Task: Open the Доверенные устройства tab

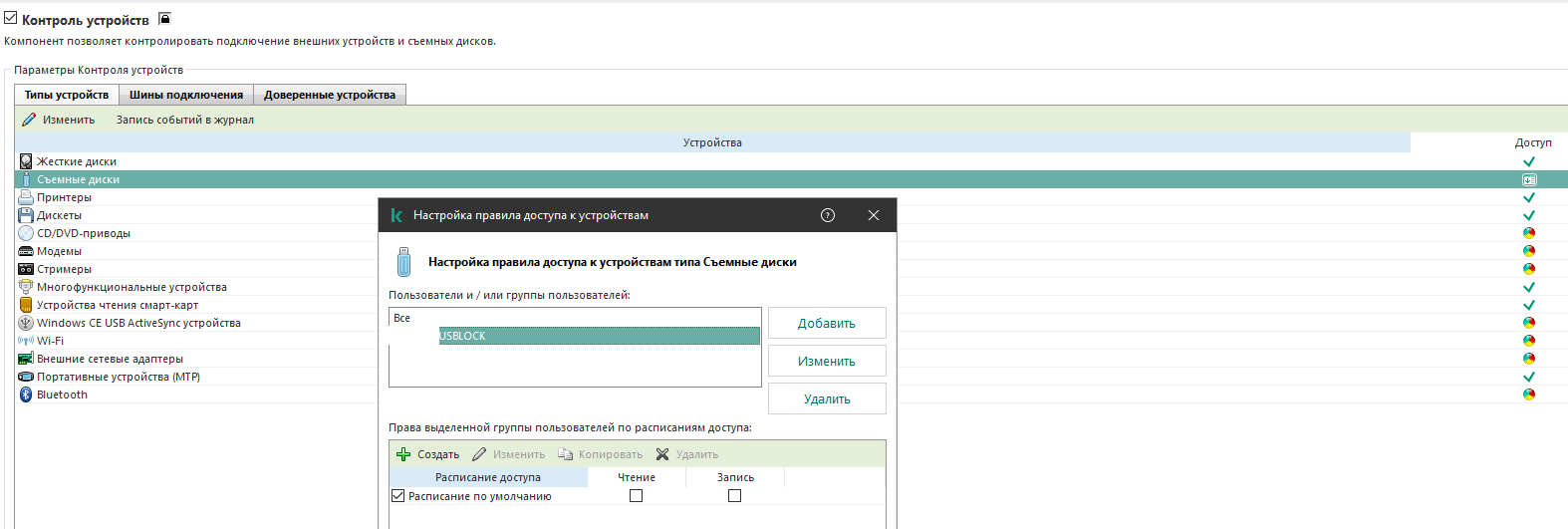Action: 330,95
